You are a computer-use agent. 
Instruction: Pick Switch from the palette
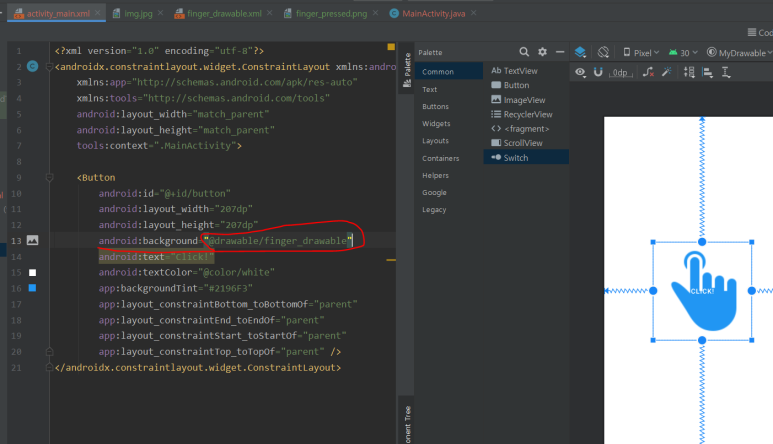(526, 157)
